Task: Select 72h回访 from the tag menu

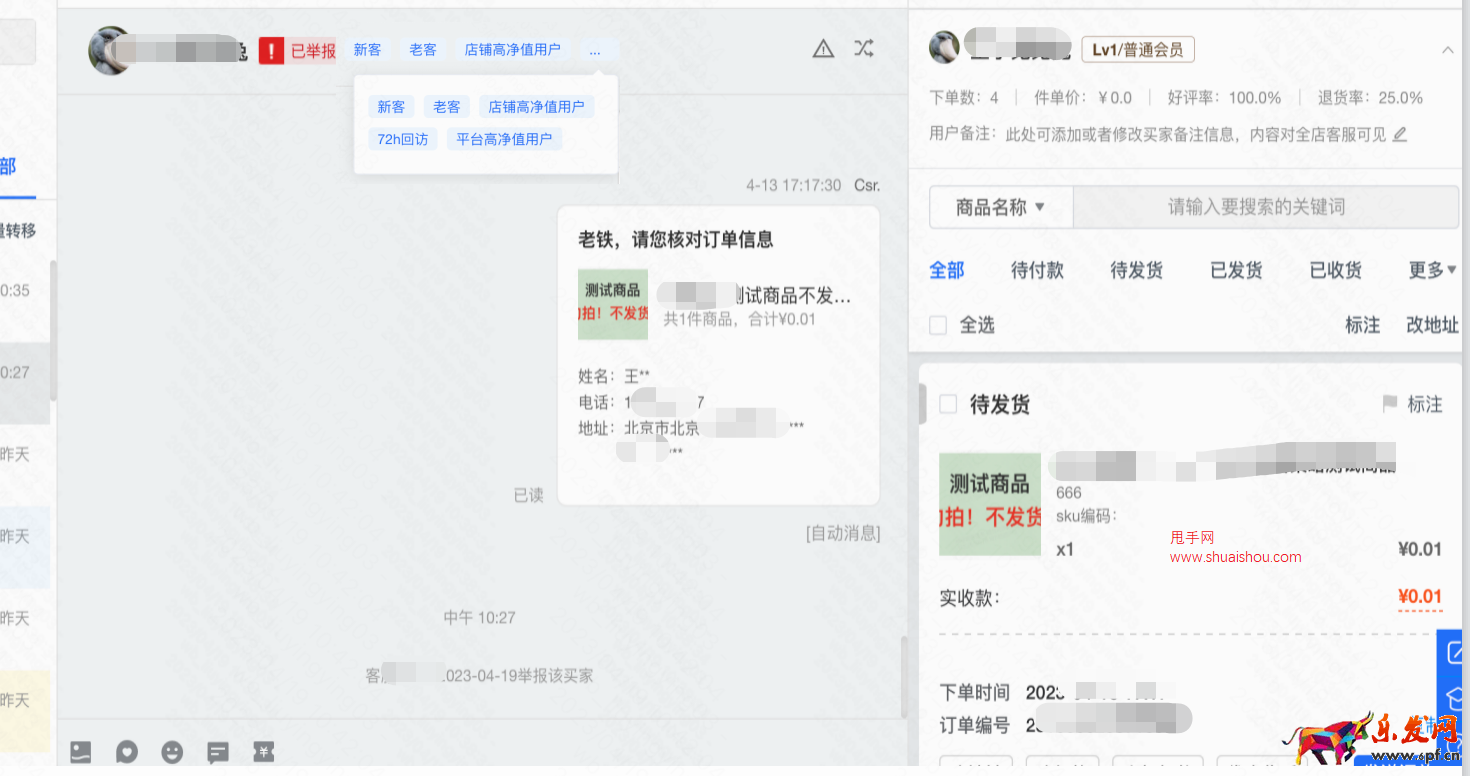Action: click(x=402, y=139)
